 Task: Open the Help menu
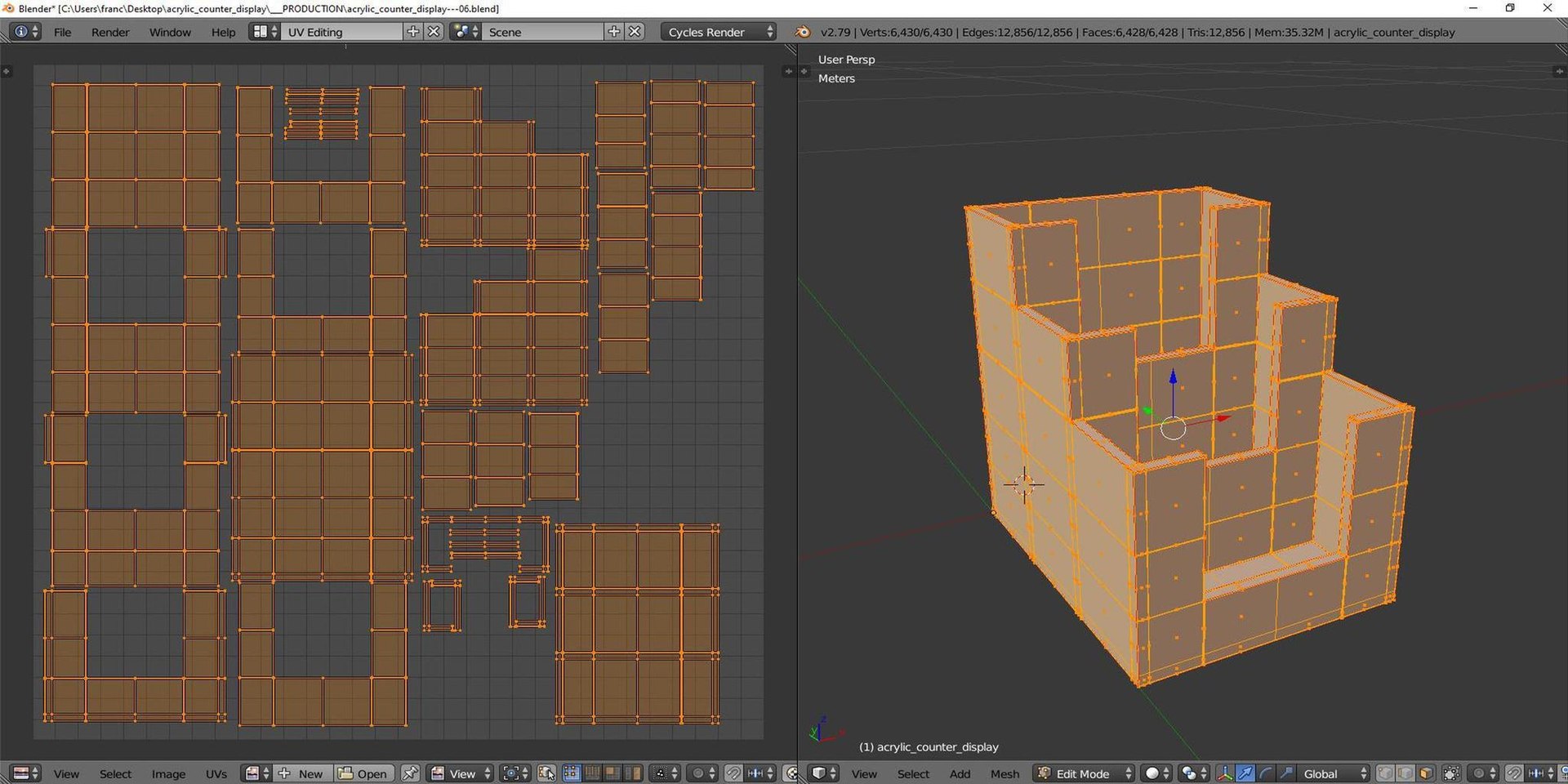223,32
